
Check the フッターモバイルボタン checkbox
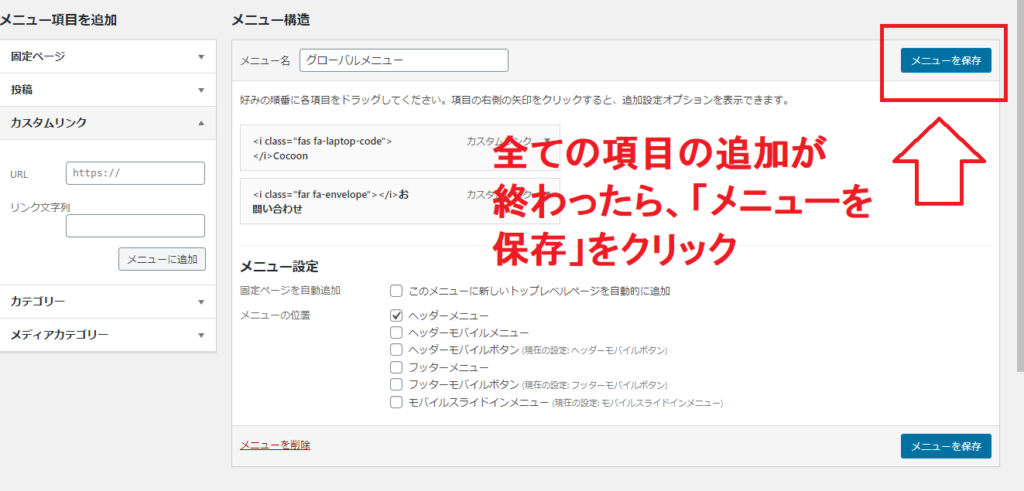pos(396,384)
